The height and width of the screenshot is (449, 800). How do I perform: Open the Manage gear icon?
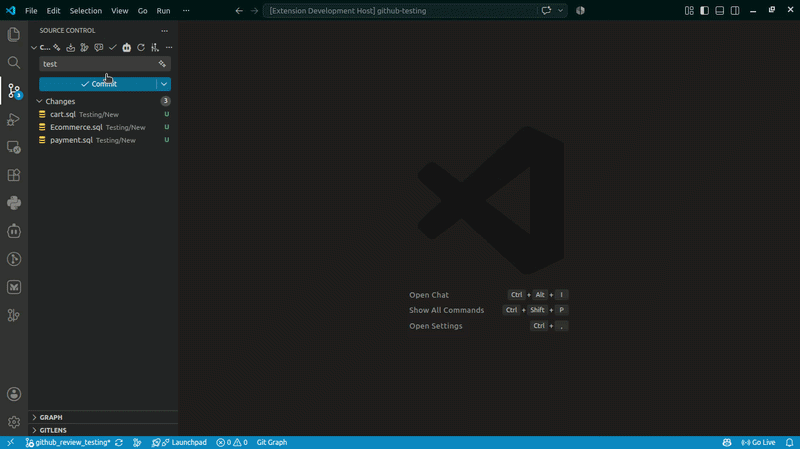[x=14, y=422]
